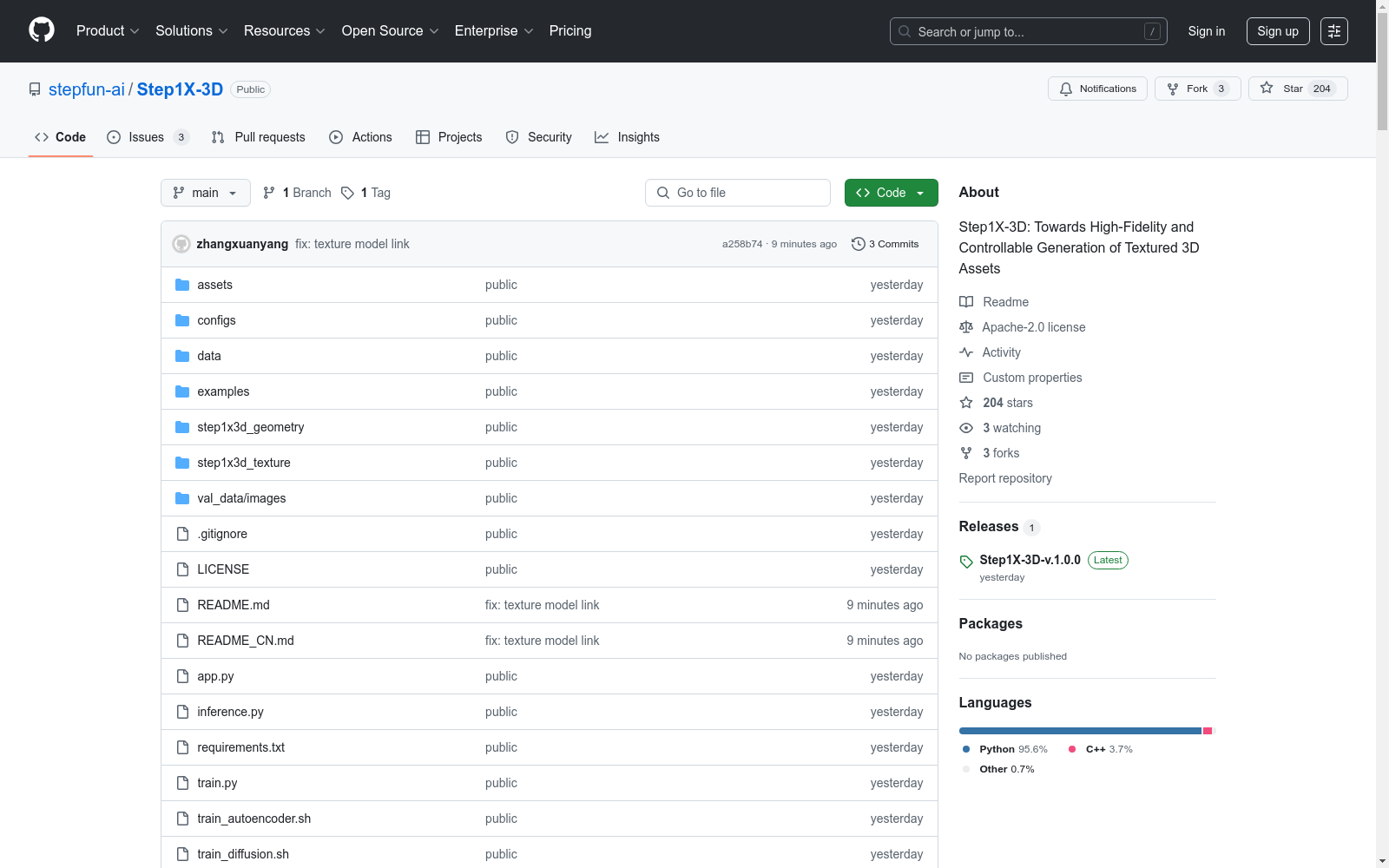Click the .gitignore file icon
Viewport: 1389px width, 868px height.
pyautogui.click(x=182, y=534)
